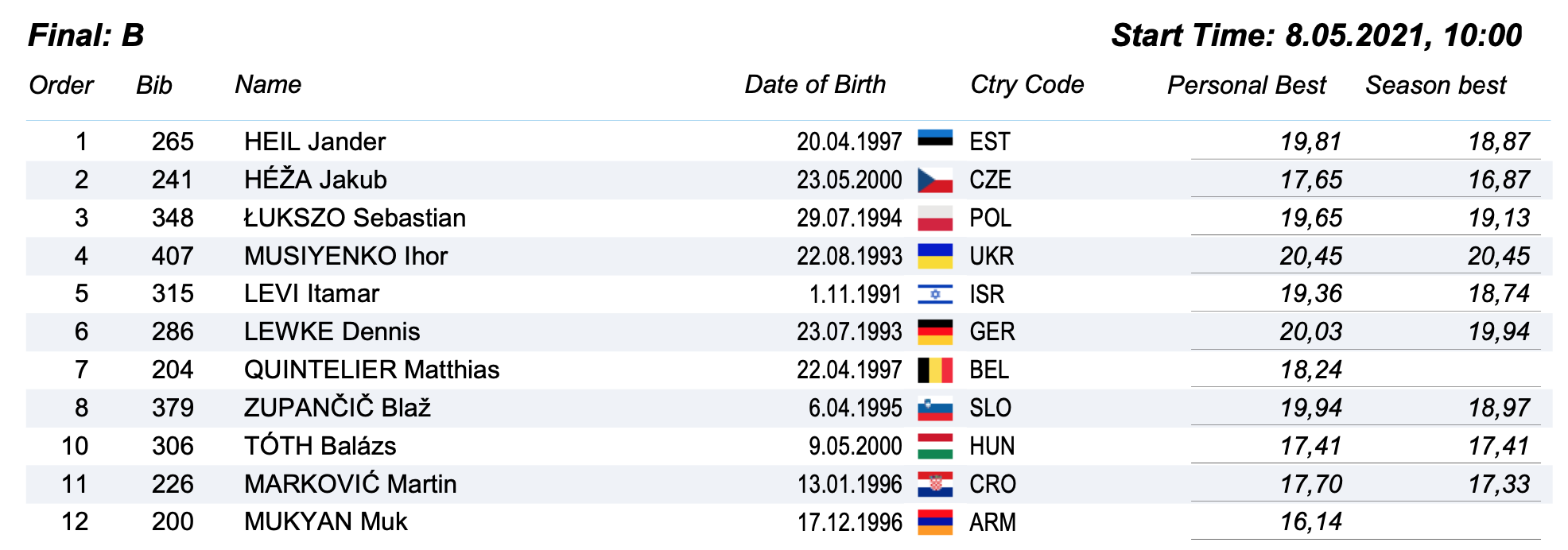Image resolution: width=1568 pixels, height=550 pixels.
Task: Click the Slovenia flag icon
Action: (935, 409)
